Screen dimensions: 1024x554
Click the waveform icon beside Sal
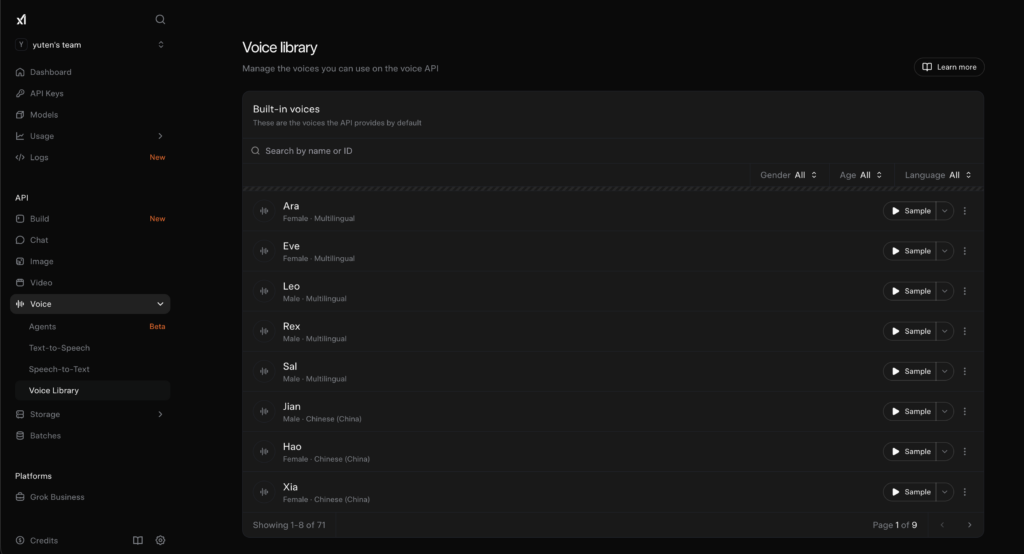(x=264, y=371)
